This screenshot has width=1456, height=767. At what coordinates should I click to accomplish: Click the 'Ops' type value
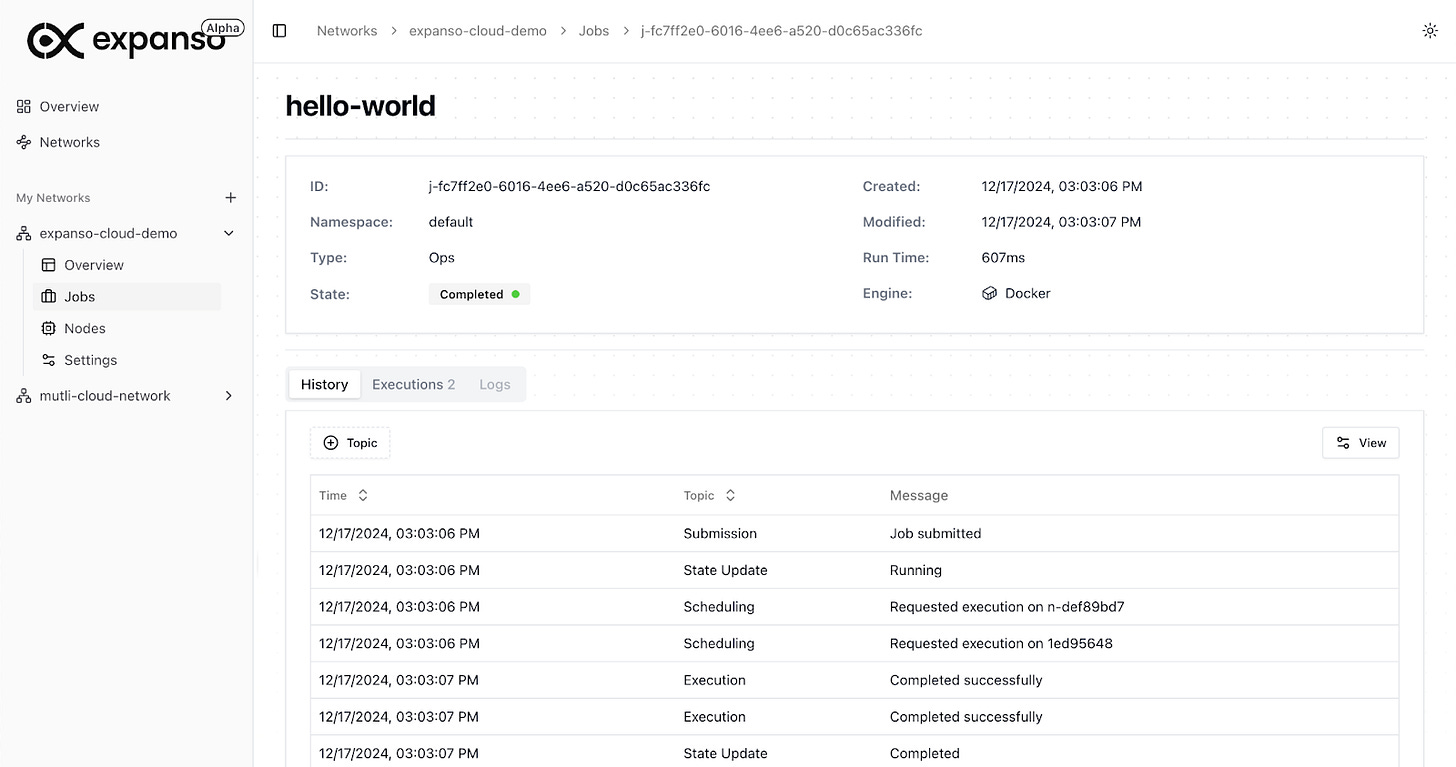442,257
